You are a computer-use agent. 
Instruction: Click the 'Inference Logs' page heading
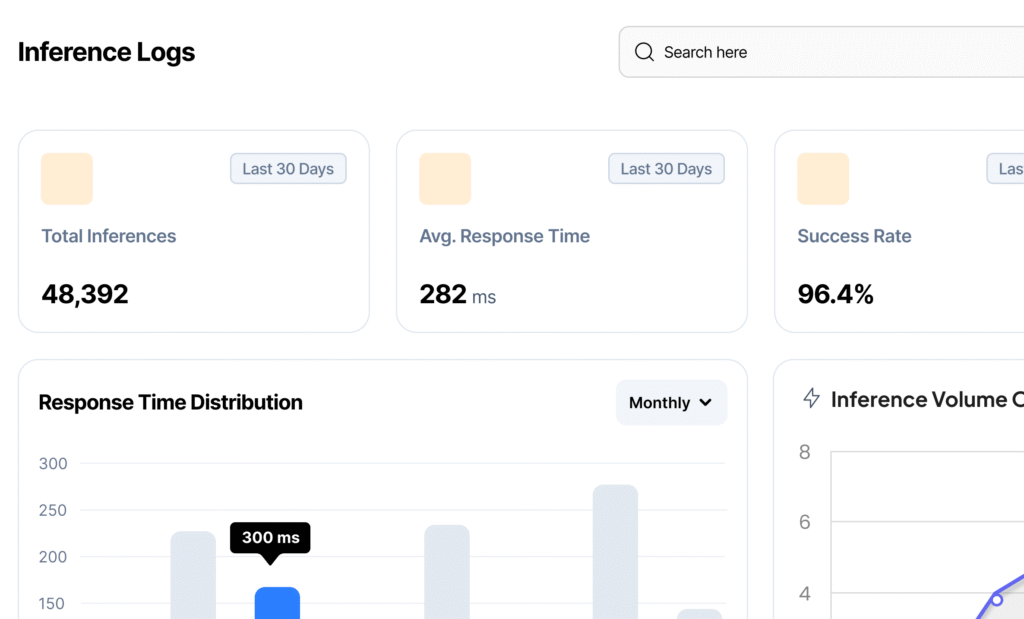point(106,52)
